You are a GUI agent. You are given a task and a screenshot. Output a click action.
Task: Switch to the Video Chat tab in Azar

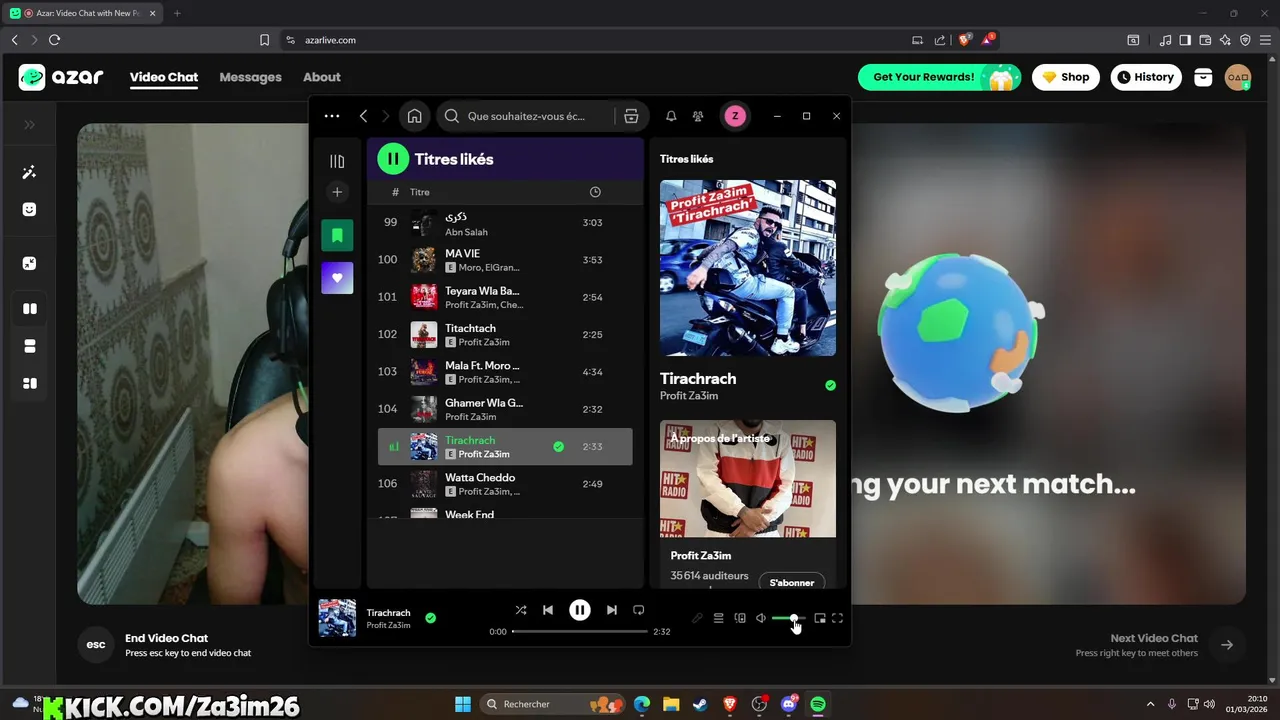pos(164,77)
